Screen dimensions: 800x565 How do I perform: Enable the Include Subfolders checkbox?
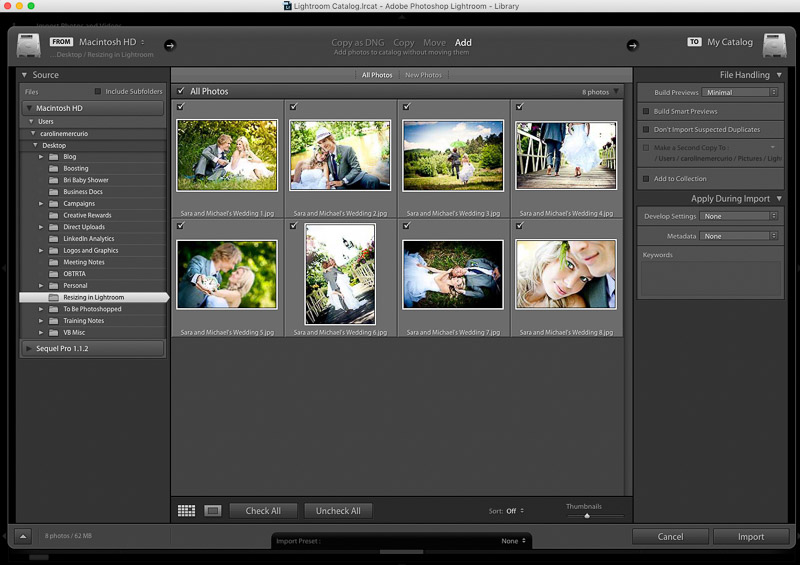pos(97,91)
